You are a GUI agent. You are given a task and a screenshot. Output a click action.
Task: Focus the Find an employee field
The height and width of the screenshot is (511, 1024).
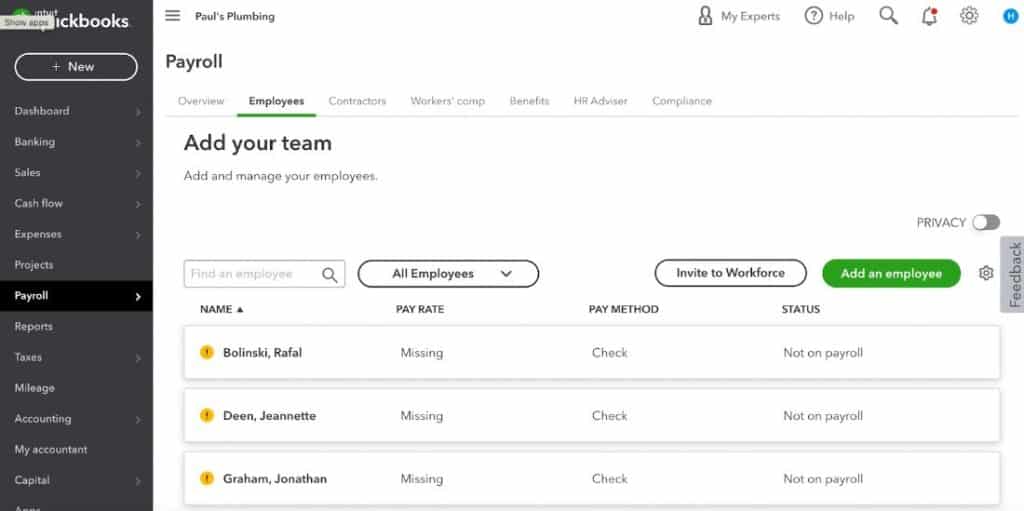pyautogui.click(x=264, y=274)
